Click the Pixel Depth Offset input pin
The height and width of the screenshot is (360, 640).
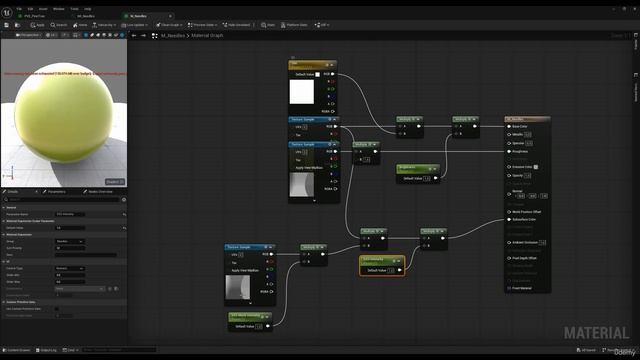[509, 258]
